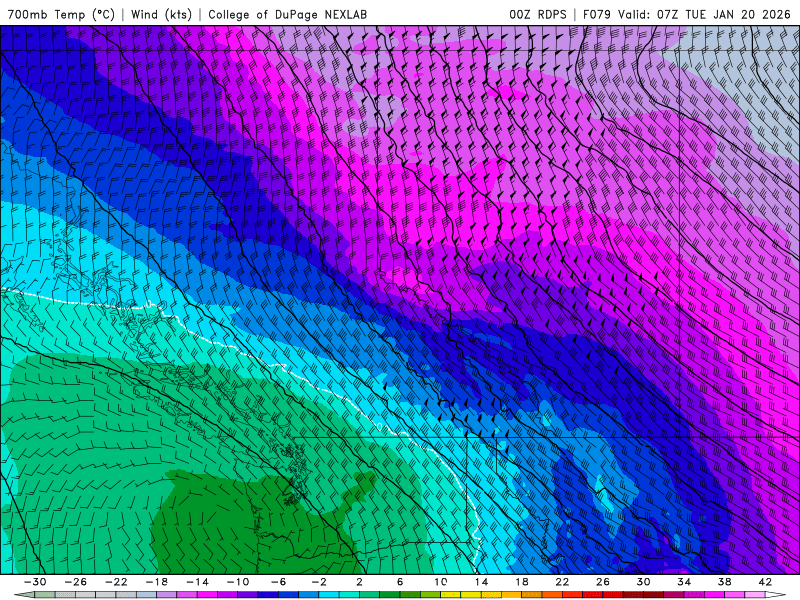The height and width of the screenshot is (600, 800).
Task: Click the red swatch beneath the 26 label
Action: click(x=593, y=595)
